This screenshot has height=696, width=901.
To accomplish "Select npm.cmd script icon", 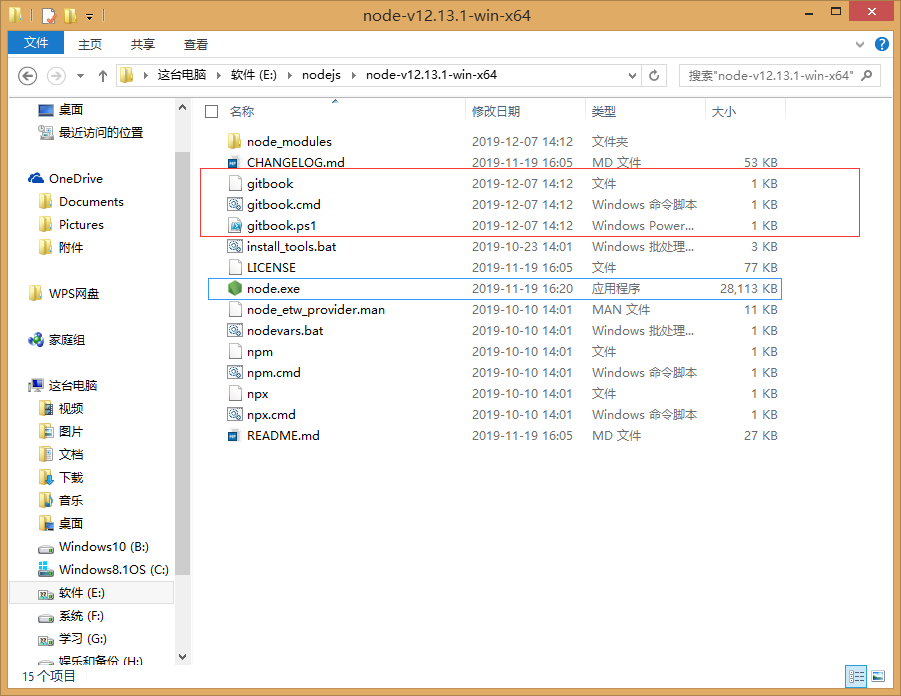I will (234, 372).
